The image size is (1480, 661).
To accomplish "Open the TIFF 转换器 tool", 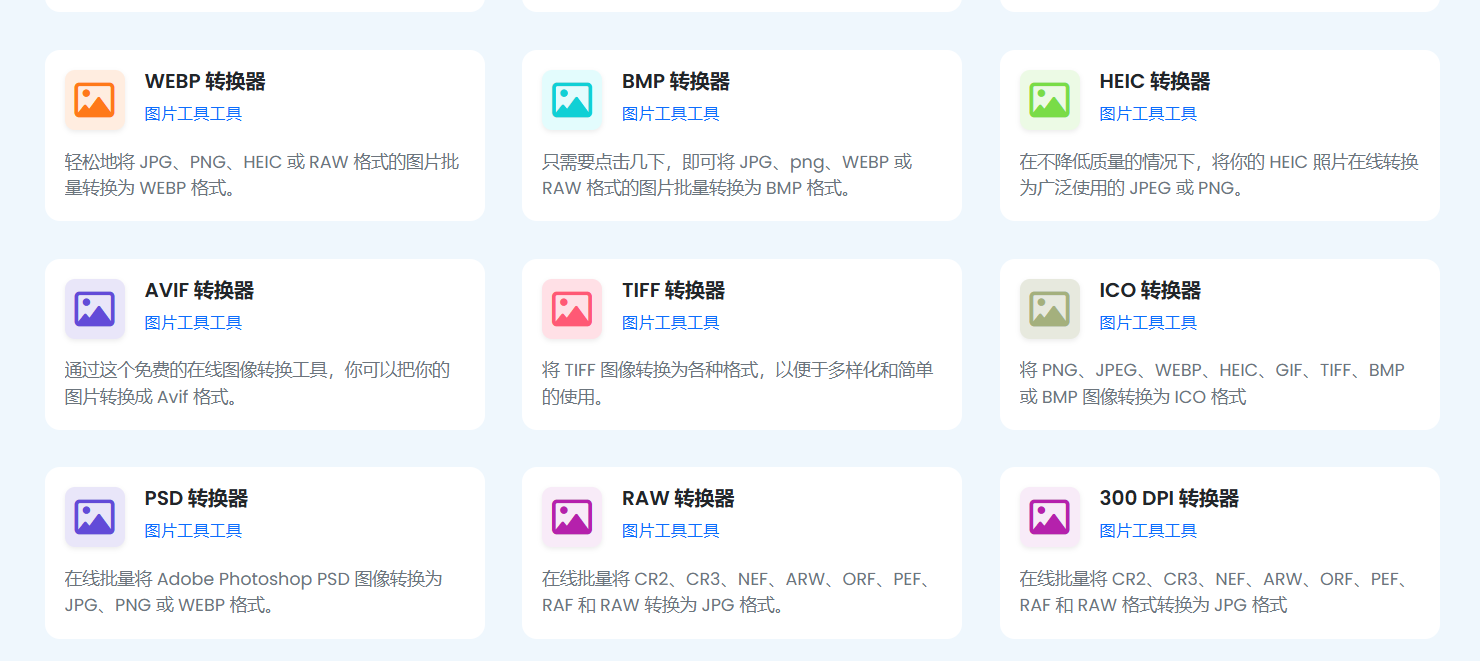I will click(x=674, y=291).
